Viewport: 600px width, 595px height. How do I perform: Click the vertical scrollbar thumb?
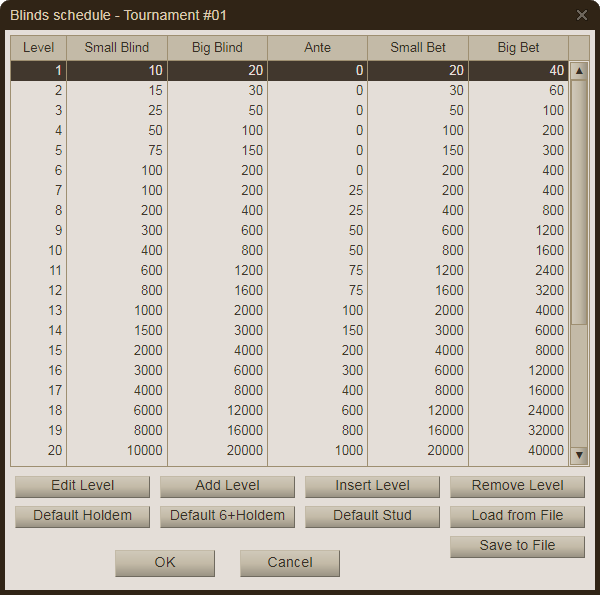pyautogui.click(x=579, y=200)
